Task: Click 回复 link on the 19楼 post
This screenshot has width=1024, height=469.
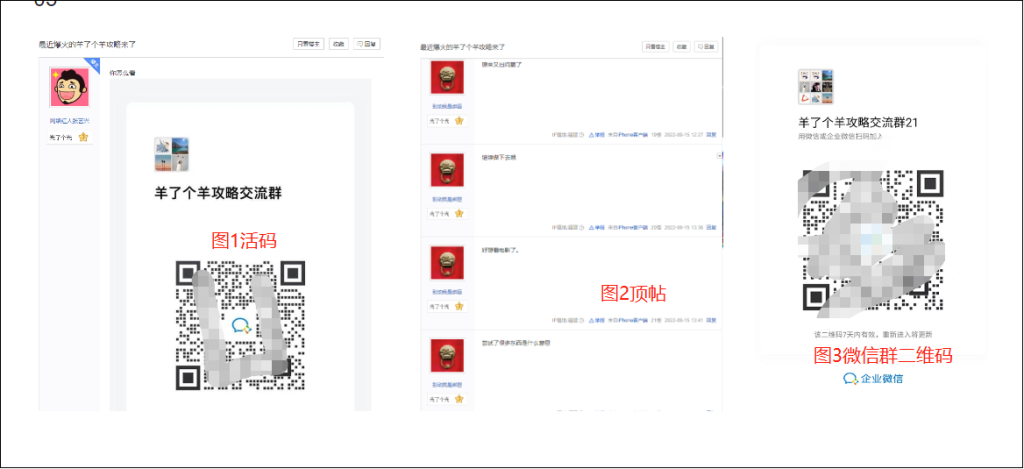Action: 711,135
